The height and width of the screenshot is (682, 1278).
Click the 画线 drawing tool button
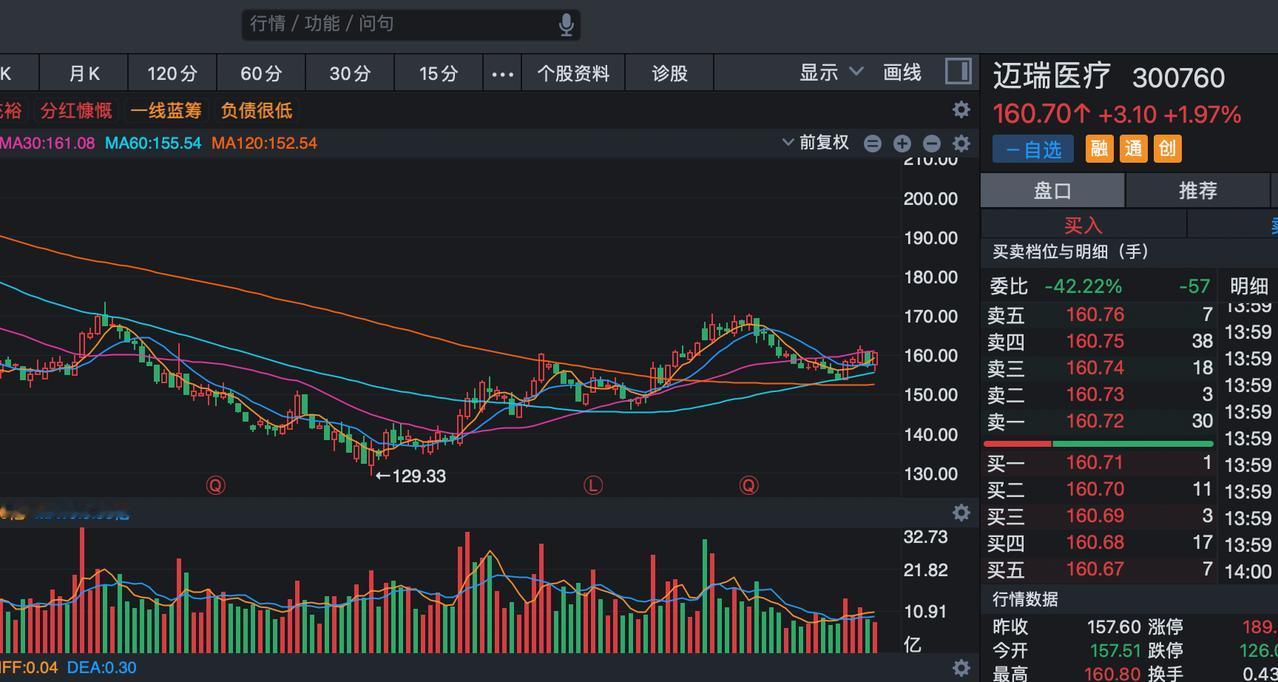click(902, 72)
